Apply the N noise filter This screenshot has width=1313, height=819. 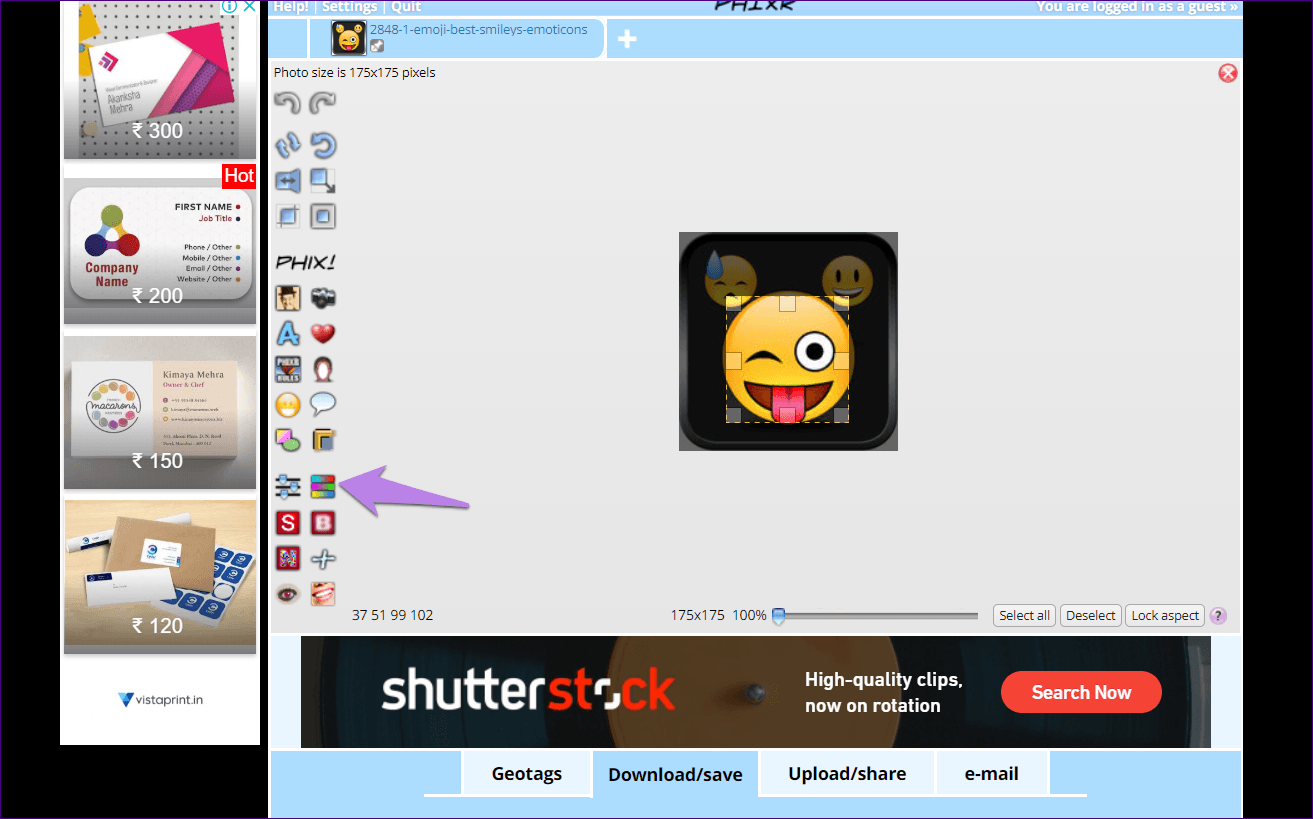coord(288,558)
